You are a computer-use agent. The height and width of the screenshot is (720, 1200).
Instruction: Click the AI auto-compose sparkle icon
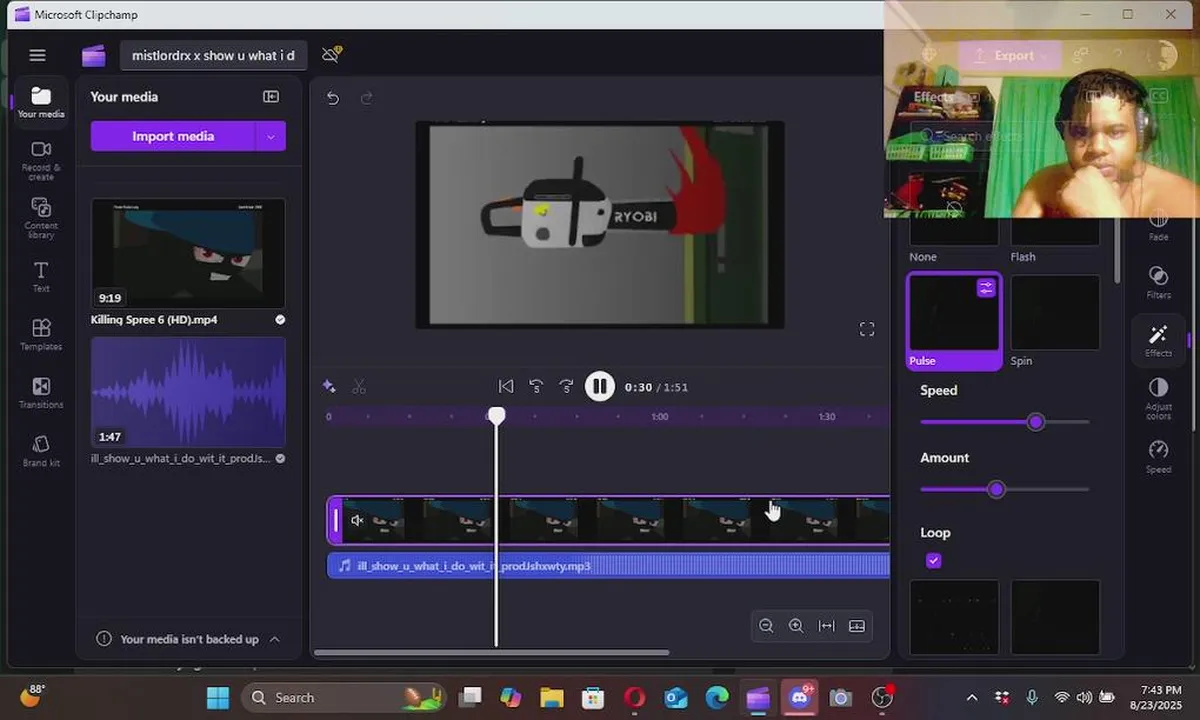click(x=329, y=387)
